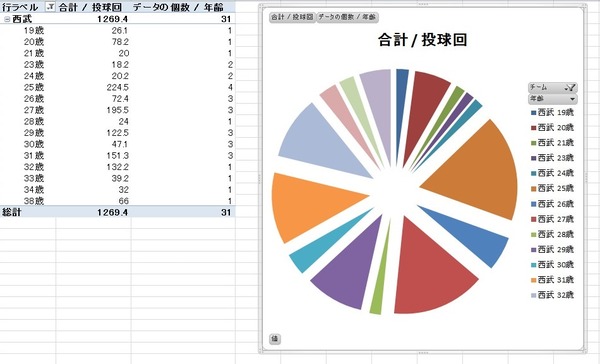Select the 21歳 row label
This screenshot has width=600, height=364.
tap(34, 53)
